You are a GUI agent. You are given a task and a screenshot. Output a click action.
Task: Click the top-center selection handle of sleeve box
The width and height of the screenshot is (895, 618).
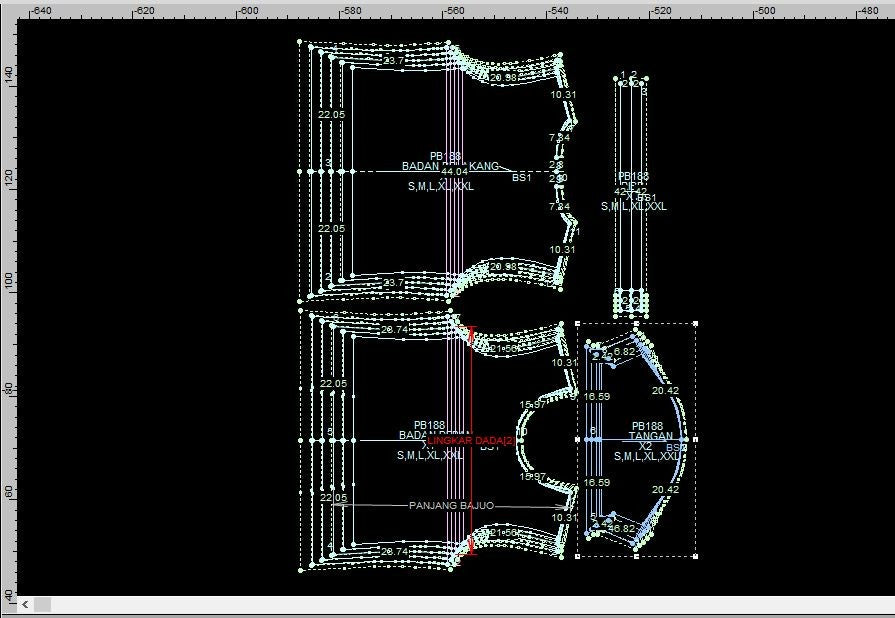[636, 323]
